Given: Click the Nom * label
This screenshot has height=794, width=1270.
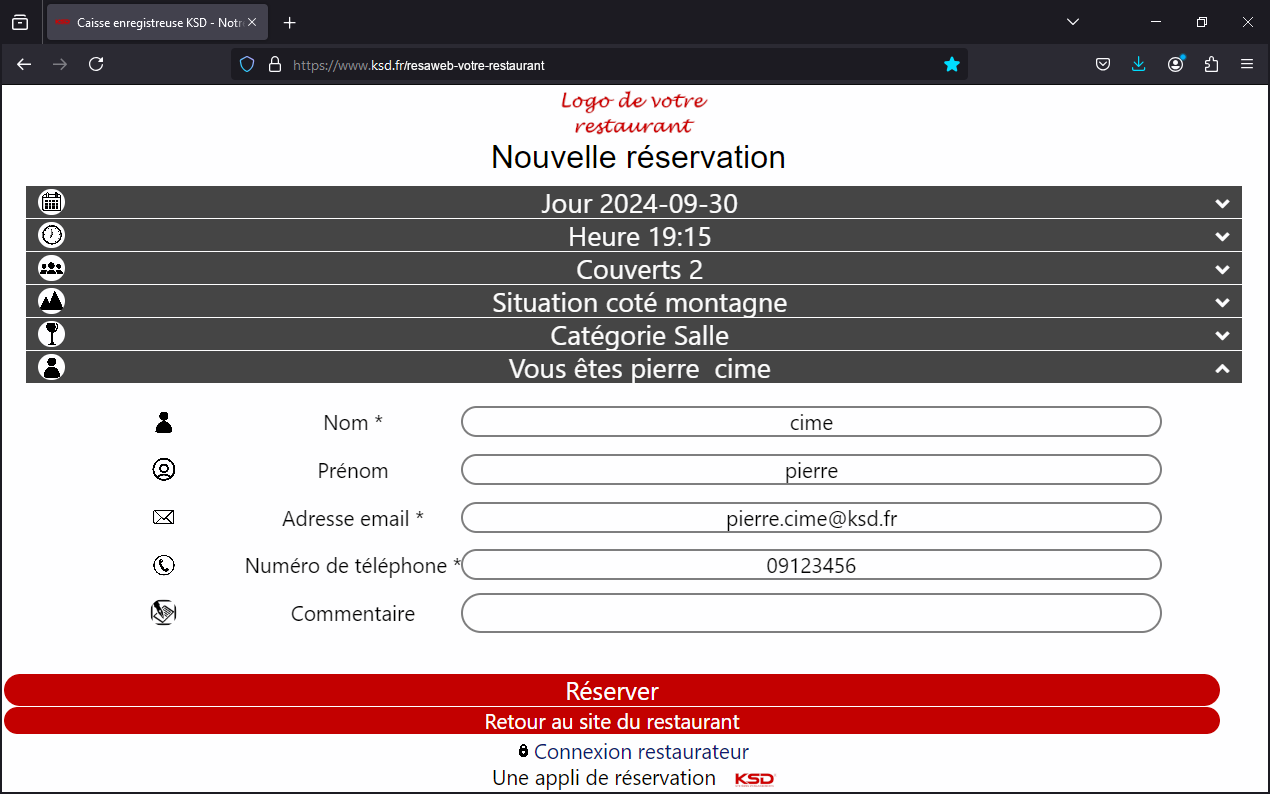Looking at the screenshot, I should pos(353,422).
